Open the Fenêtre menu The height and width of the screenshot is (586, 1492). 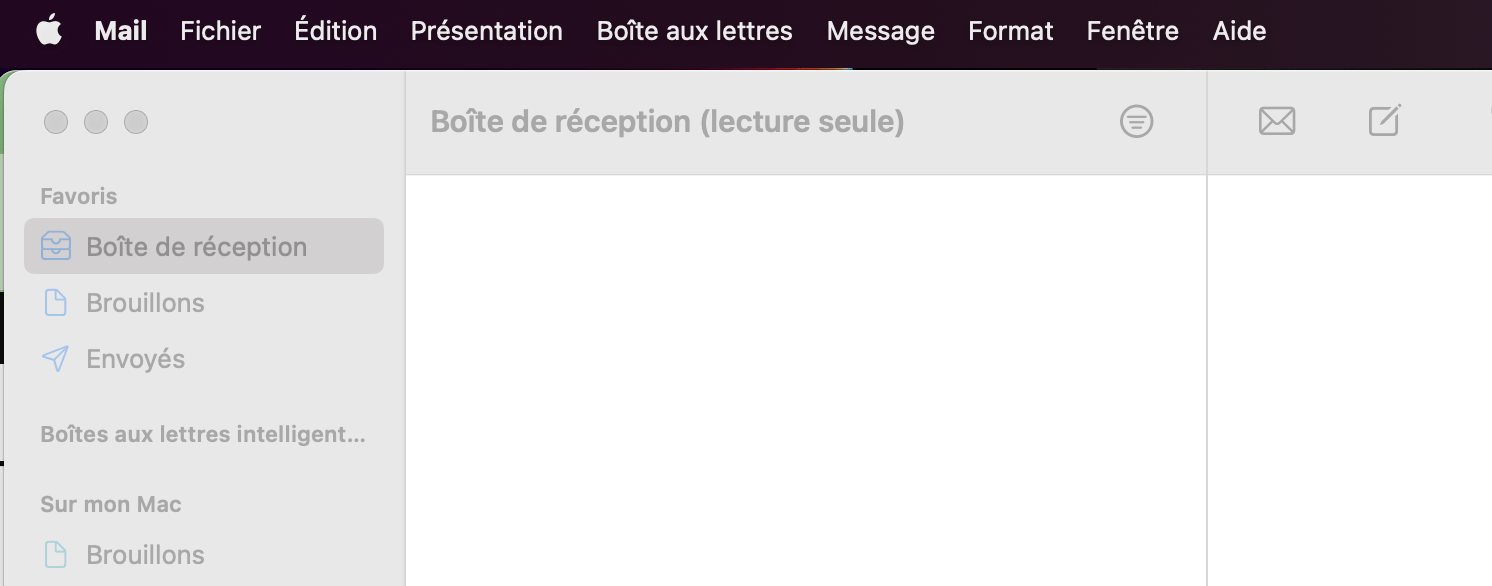(x=1132, y=30)
